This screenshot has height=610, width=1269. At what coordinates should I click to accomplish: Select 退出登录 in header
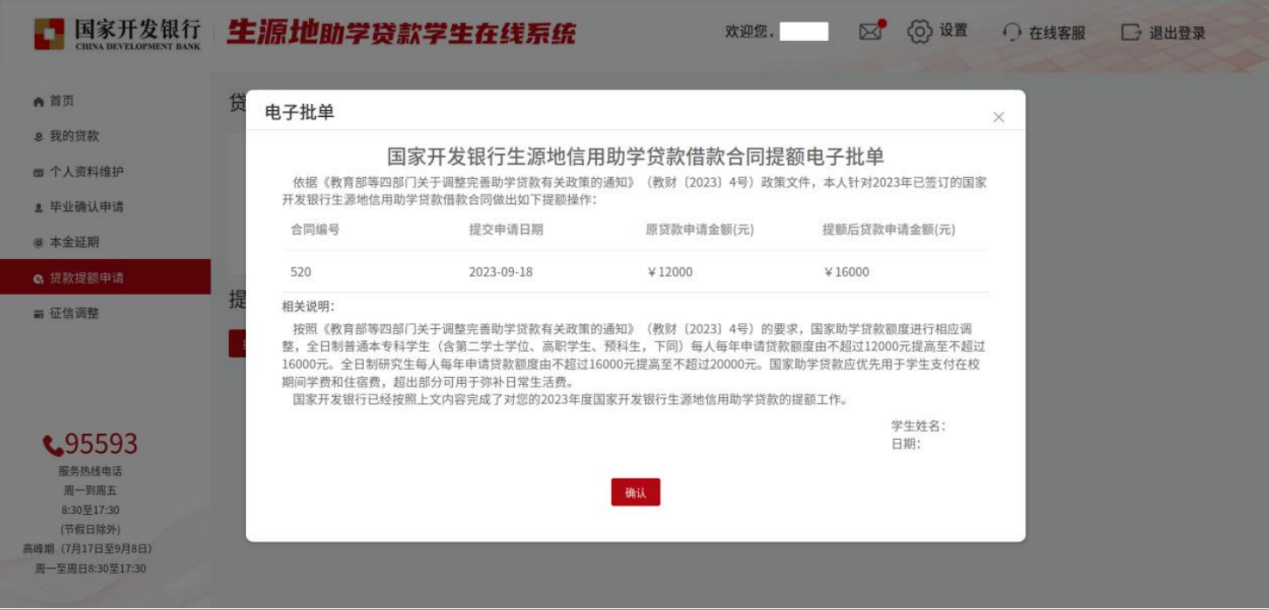click(1177, 32)
